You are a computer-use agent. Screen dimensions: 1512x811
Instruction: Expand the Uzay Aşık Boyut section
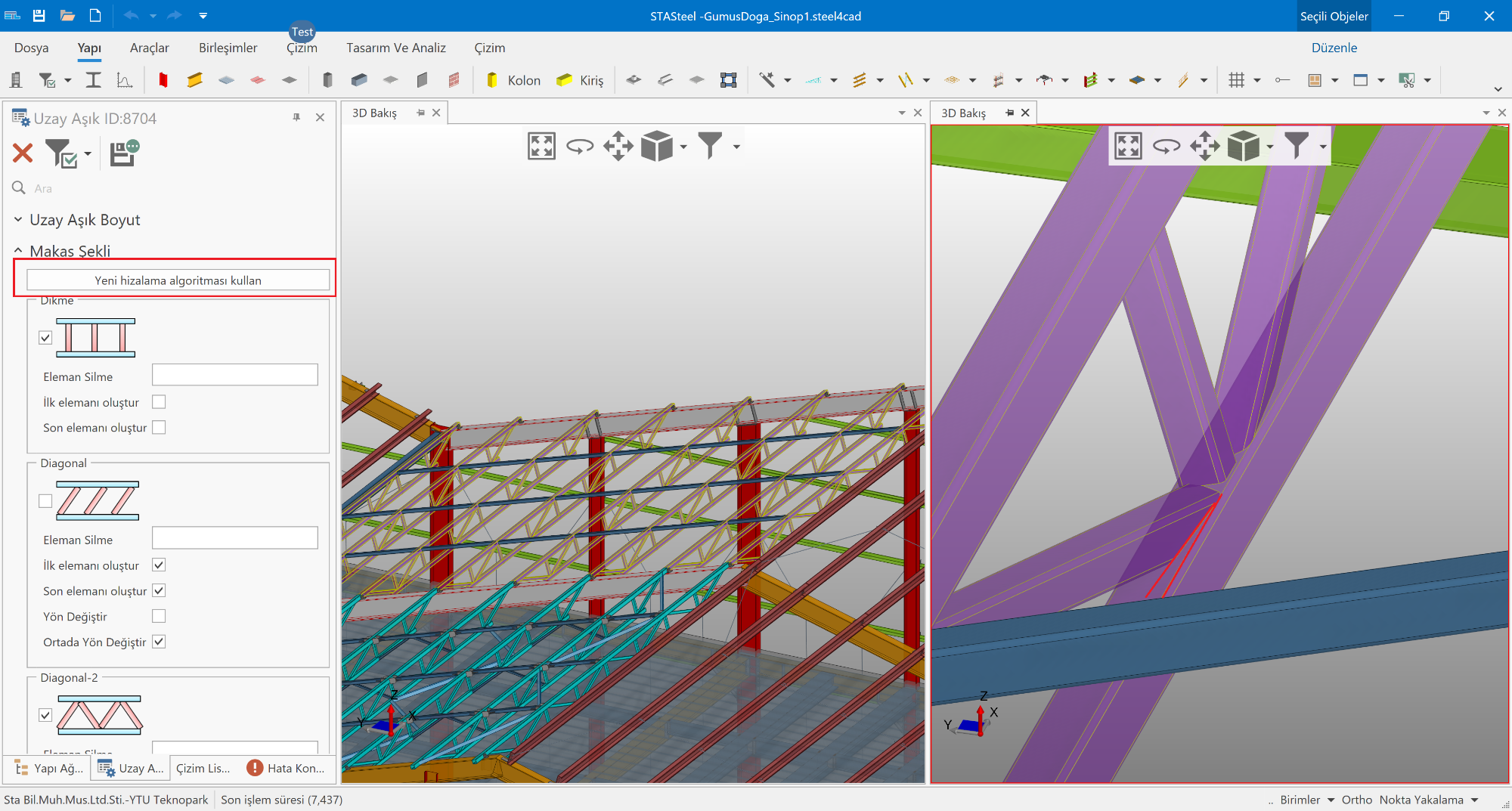[x=18, y=220]
